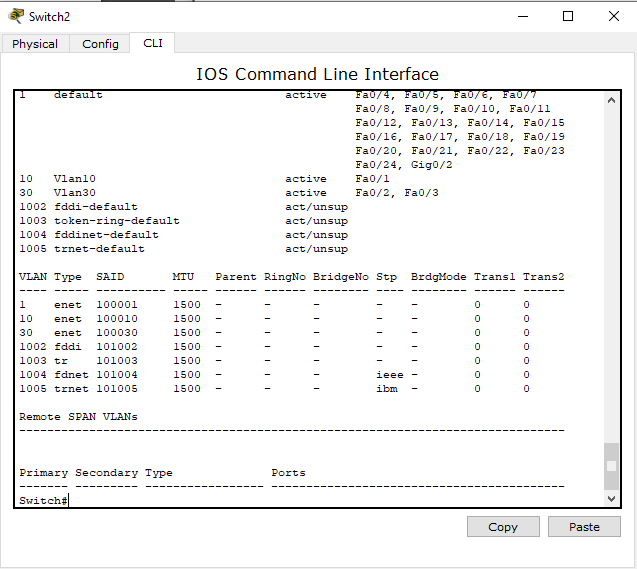Click the 'RingNo' column header
Viewport: 637px width, 569px height.
(x=285, y=277)
